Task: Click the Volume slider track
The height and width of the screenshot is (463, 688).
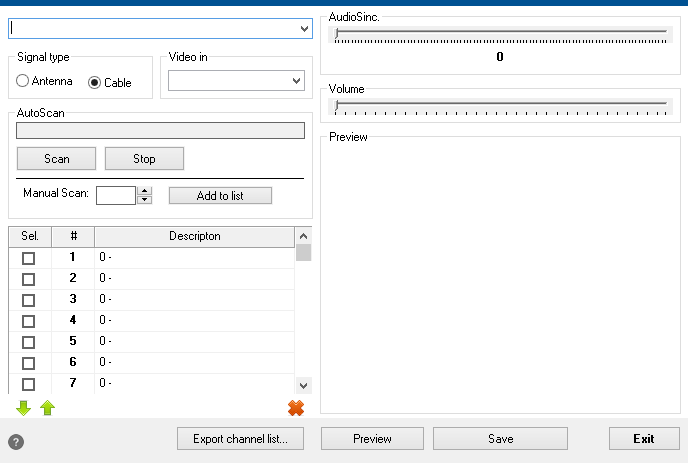Action: 500,103
